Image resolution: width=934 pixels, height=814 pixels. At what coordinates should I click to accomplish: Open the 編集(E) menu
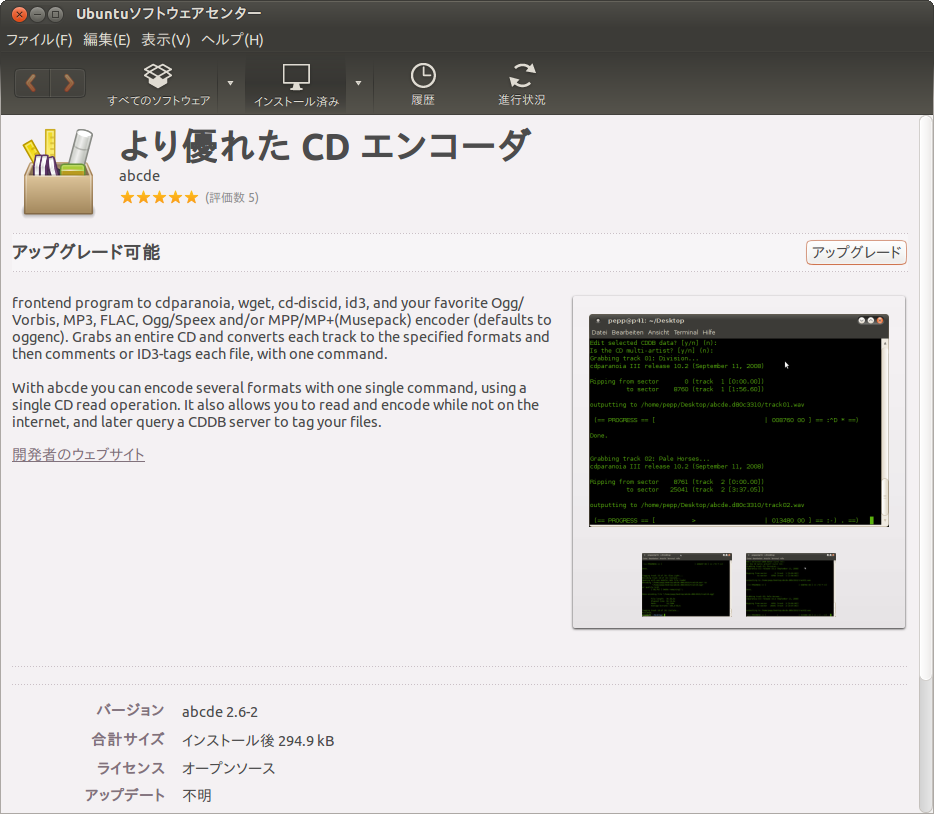(x=107, y=40)
